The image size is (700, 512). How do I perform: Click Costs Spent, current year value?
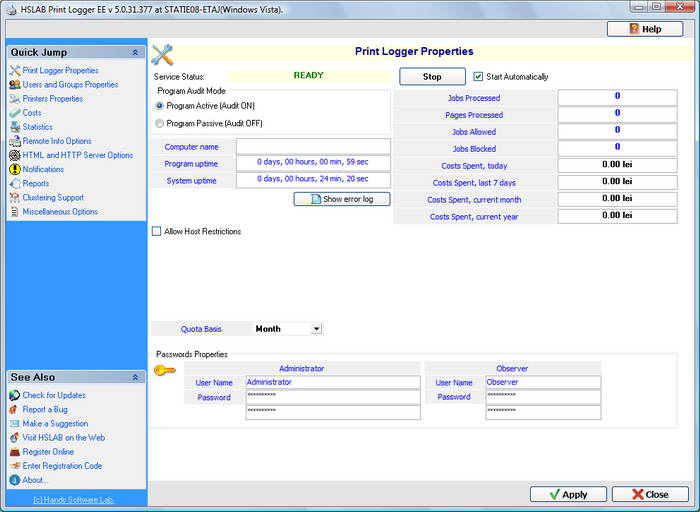(617, 216)
